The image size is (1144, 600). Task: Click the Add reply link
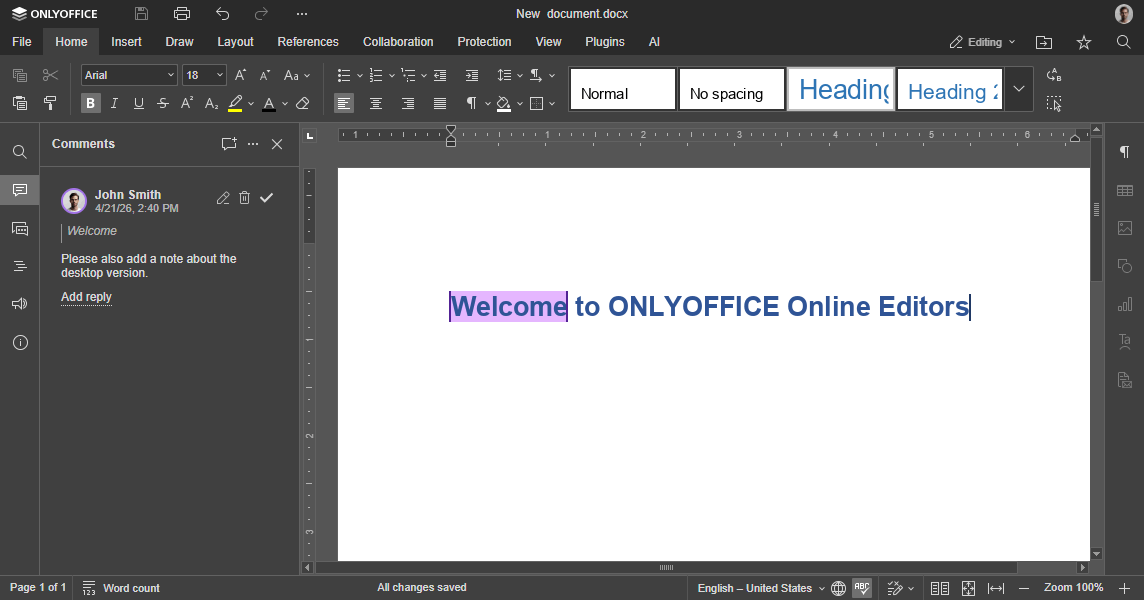[x=86, y=297]
